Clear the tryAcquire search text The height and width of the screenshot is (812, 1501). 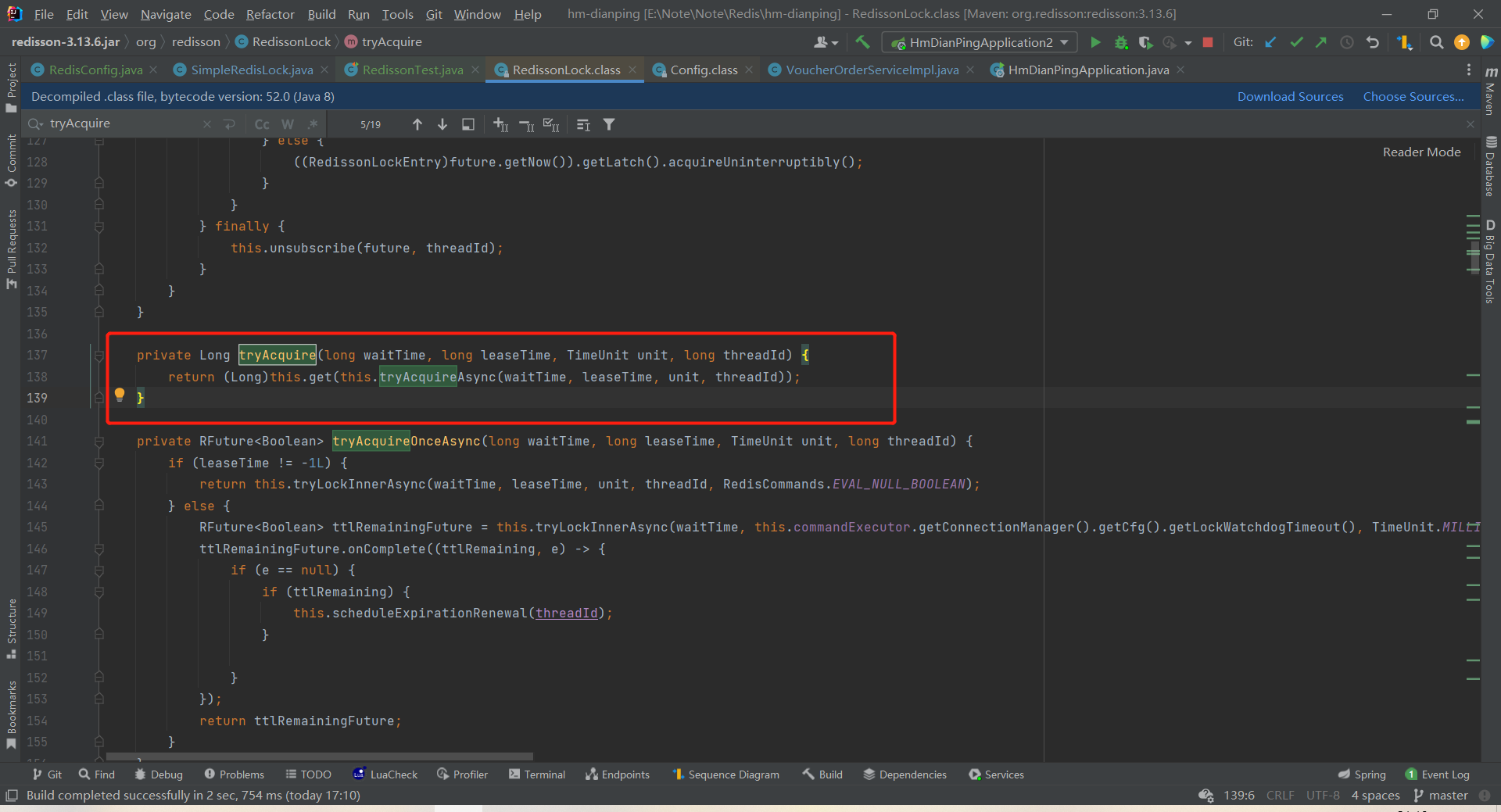206,124
